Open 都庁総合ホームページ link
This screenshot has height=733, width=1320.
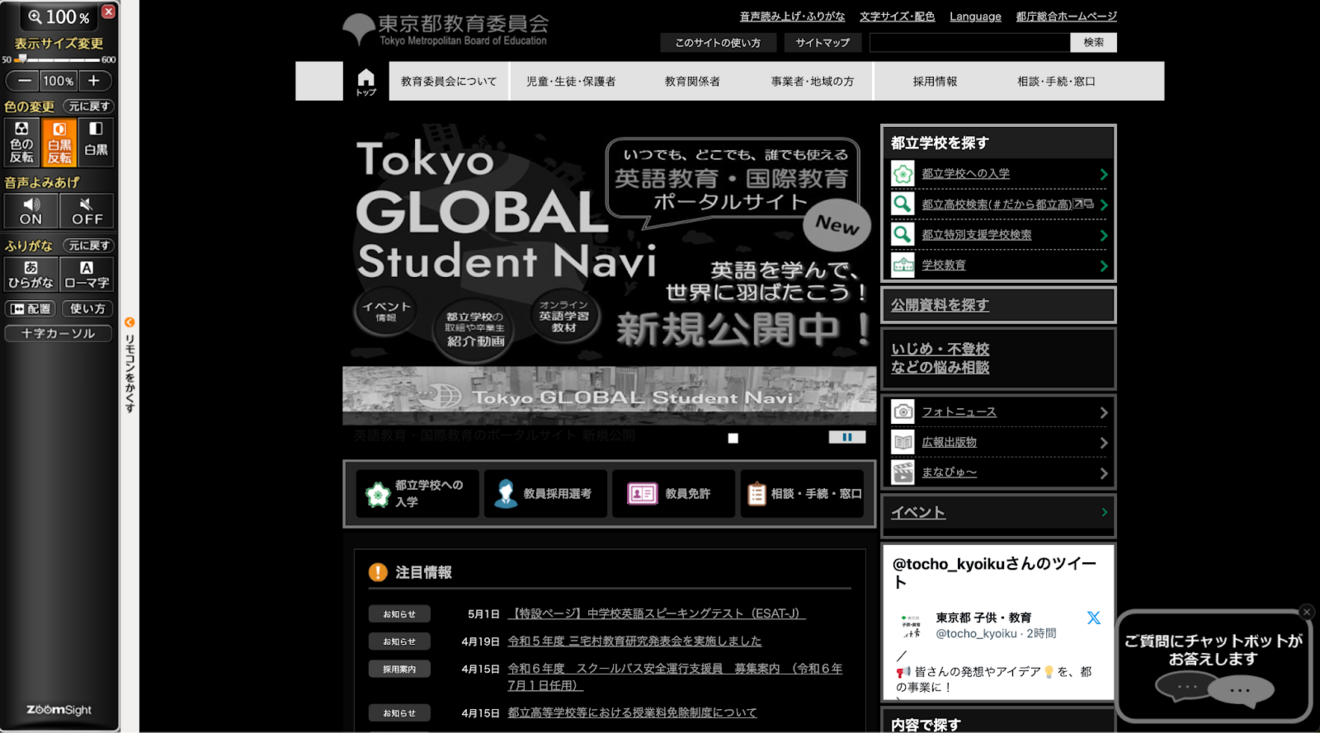[x=1066, y=16]
